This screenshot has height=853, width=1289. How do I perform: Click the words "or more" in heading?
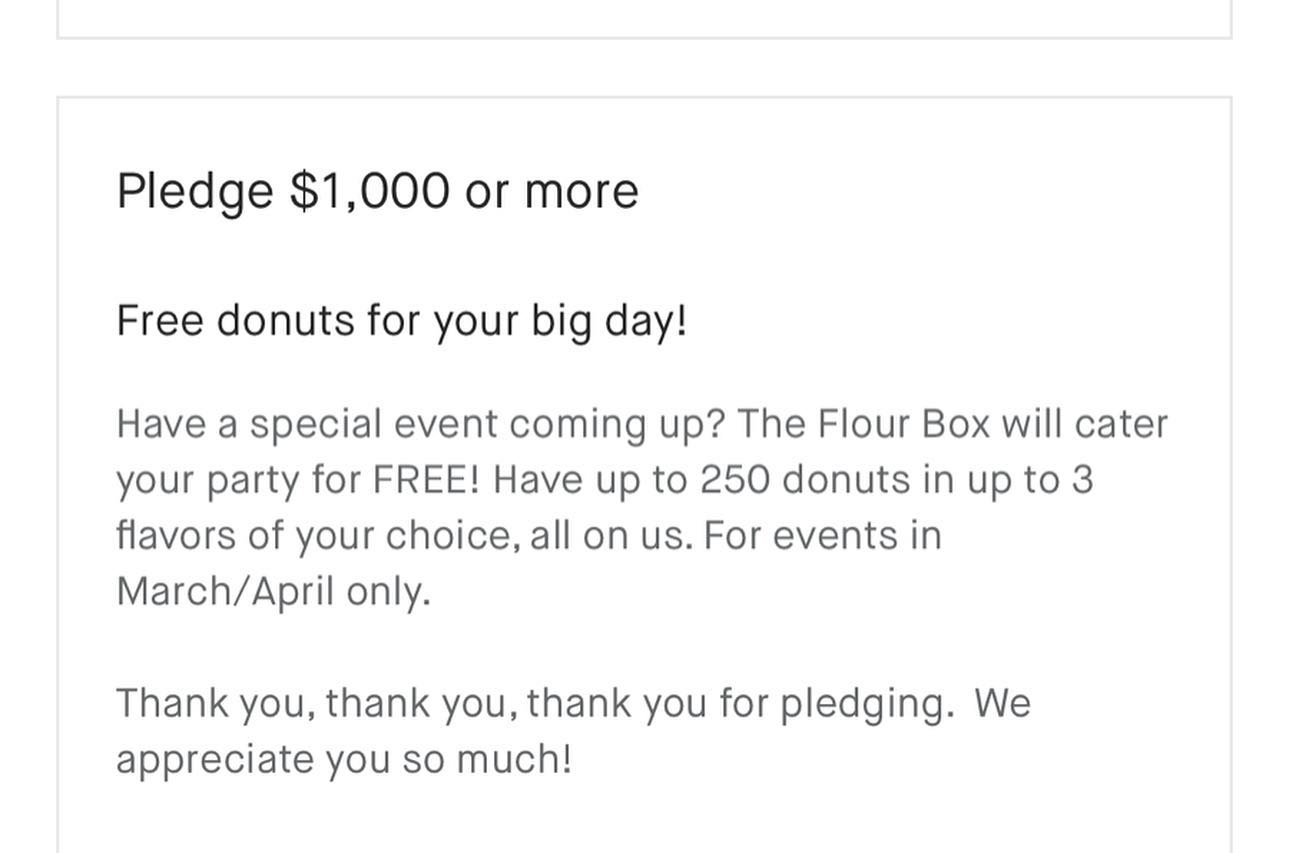551,190
